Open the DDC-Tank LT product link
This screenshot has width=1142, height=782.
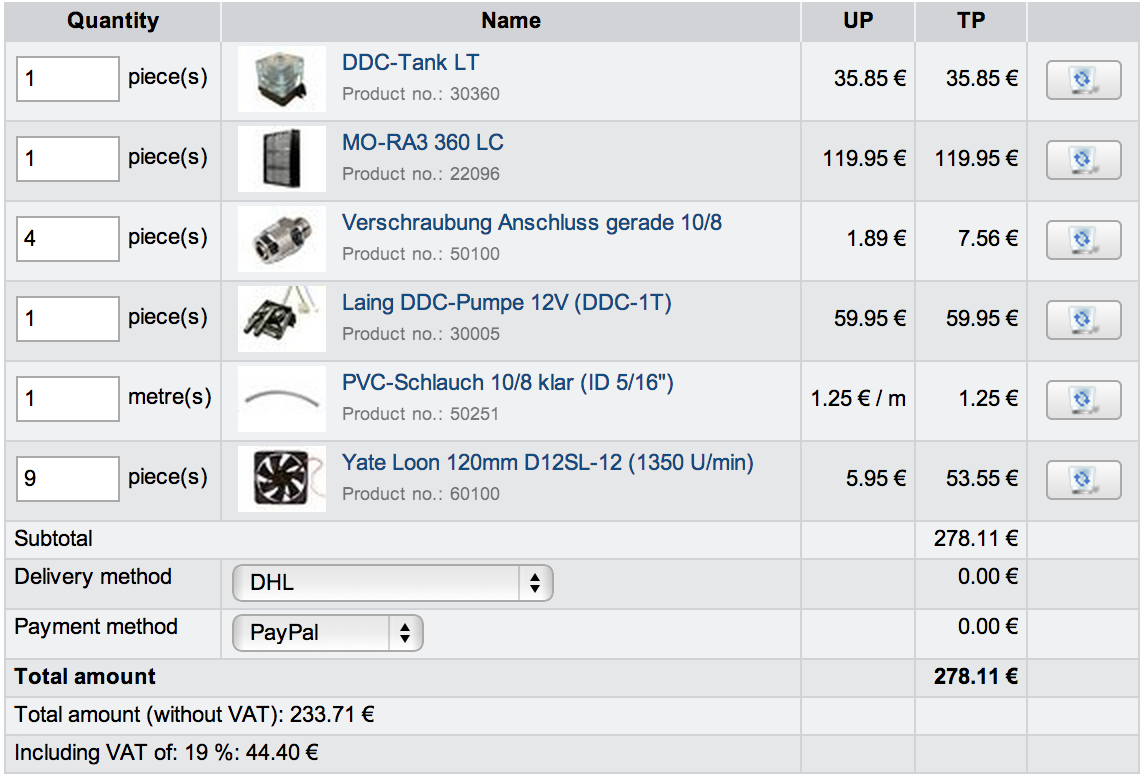[410, 63]
